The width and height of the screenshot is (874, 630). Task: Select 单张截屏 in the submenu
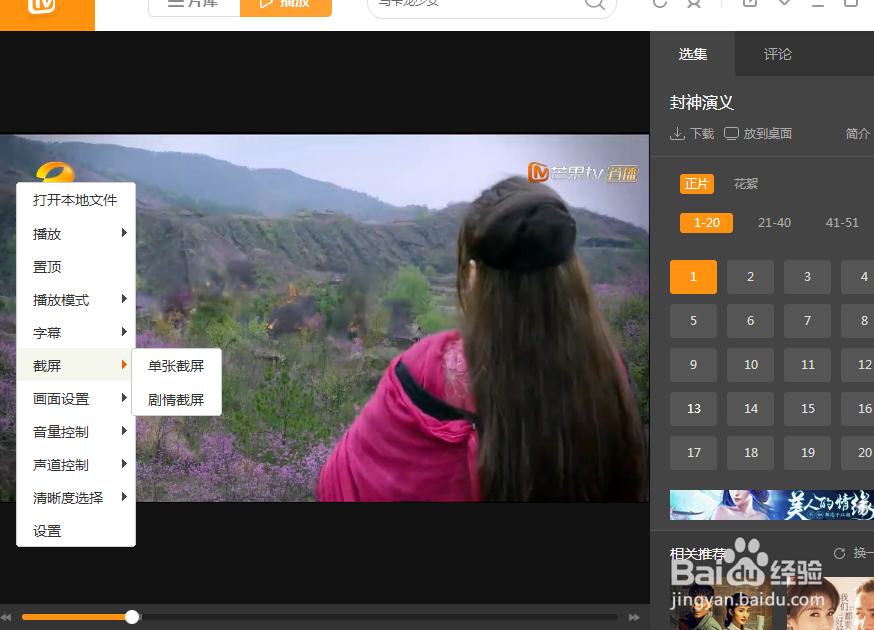point(176,366)
